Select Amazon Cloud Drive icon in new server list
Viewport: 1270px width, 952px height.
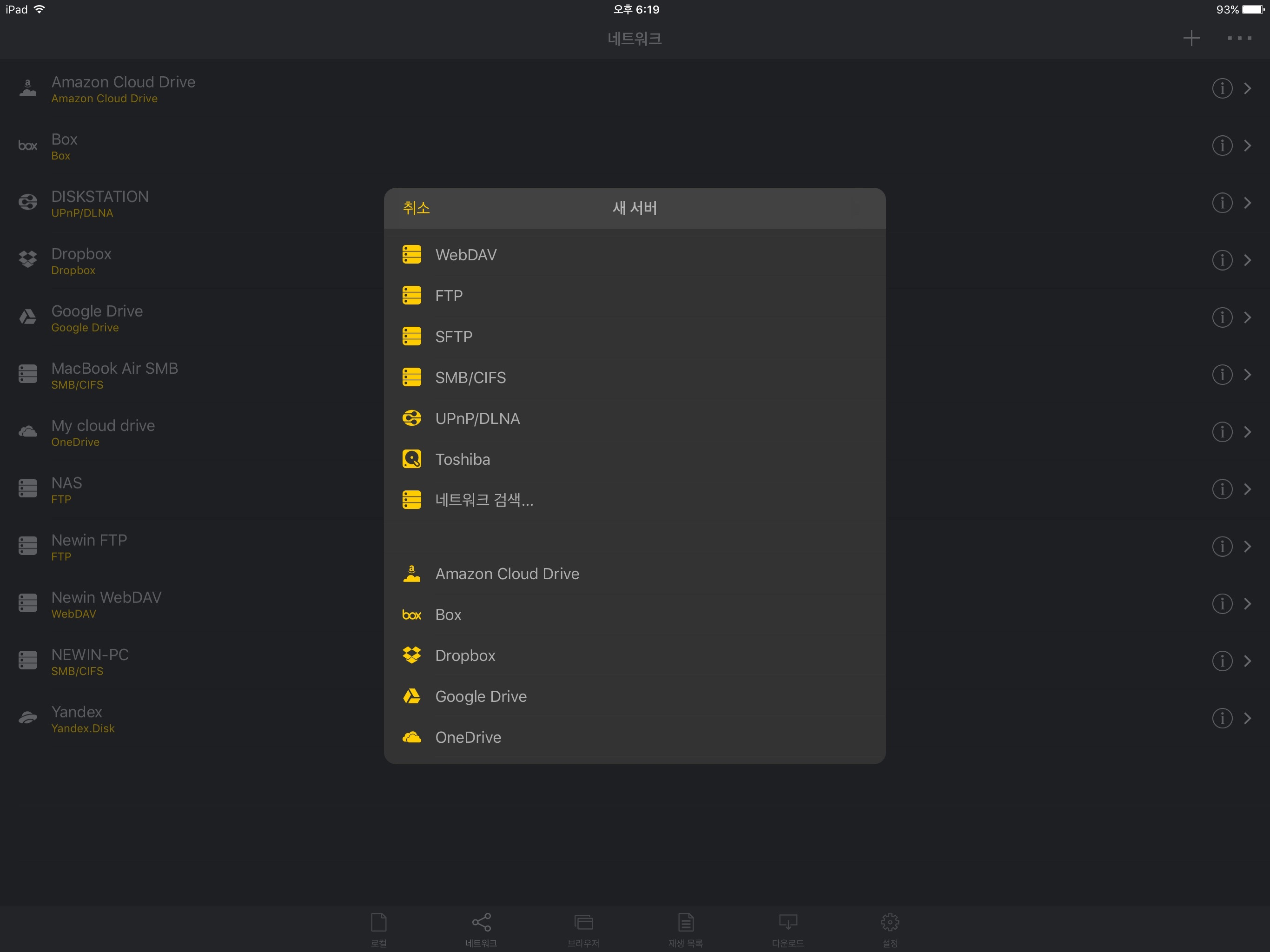tap(412, 574)
